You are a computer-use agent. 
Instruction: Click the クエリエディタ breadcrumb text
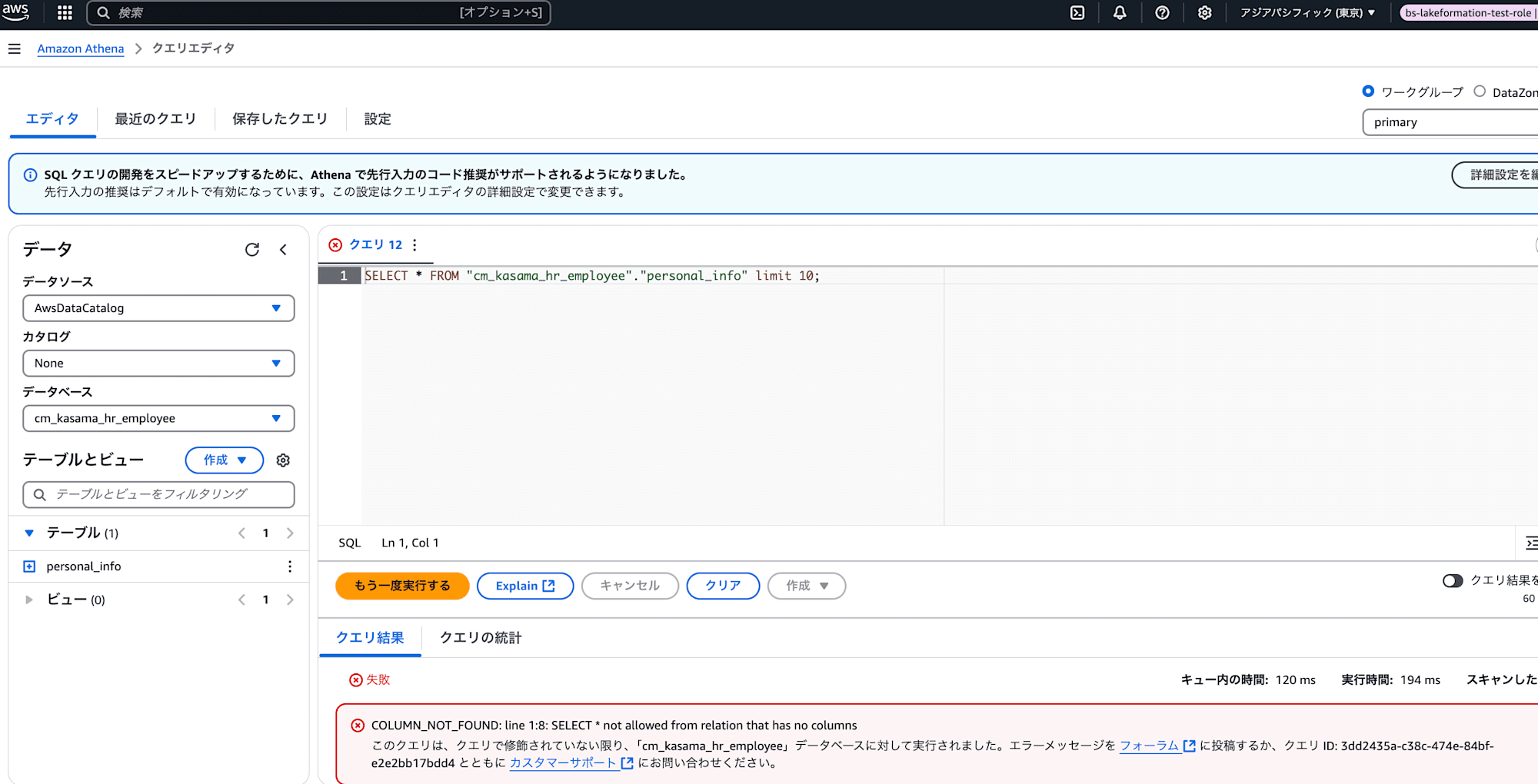click(x=193, y=48)
